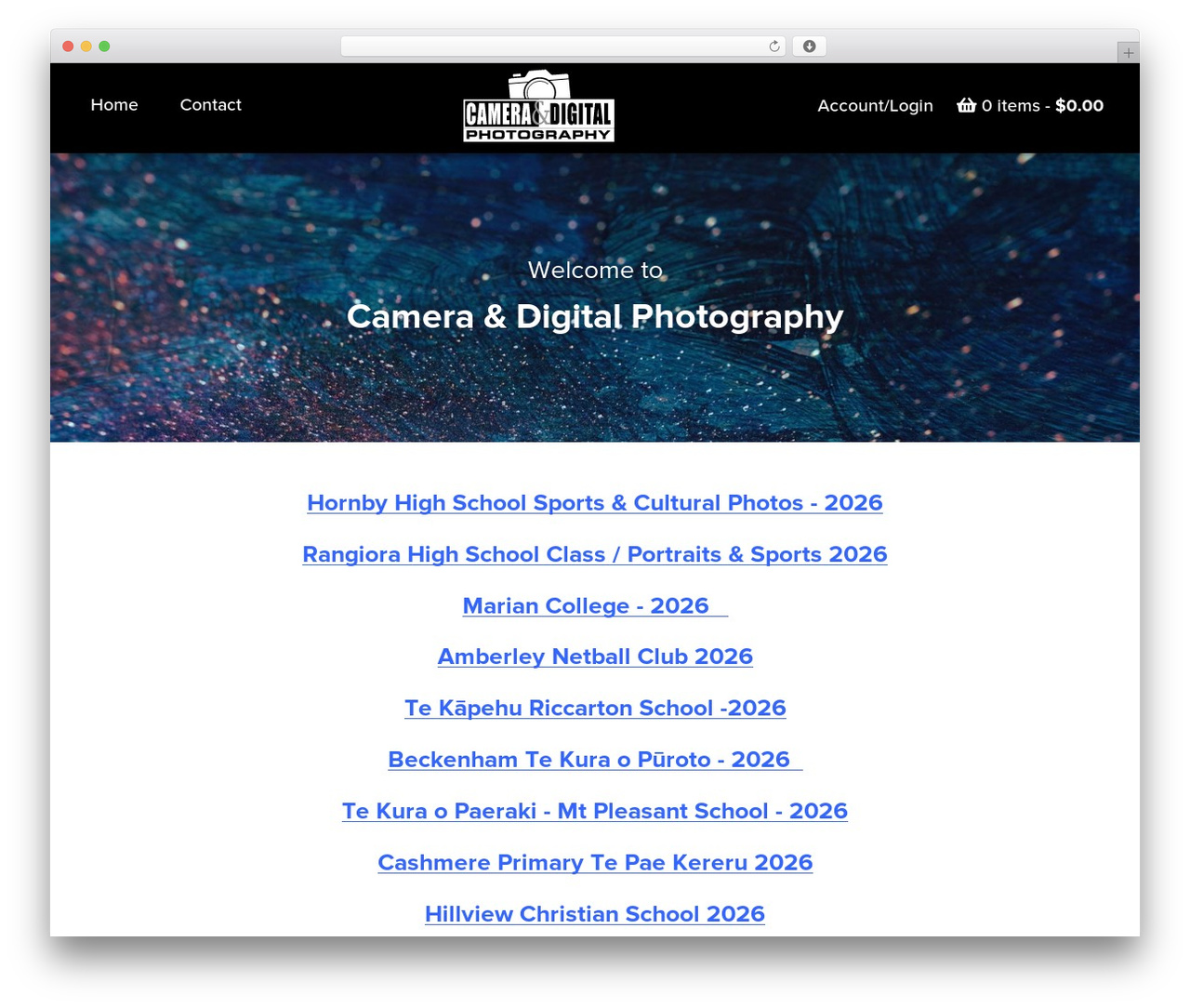Viewport: 1190px width, 1008px height.
Task: Click the shopping basket icon
Action: (x=967, y=105)
